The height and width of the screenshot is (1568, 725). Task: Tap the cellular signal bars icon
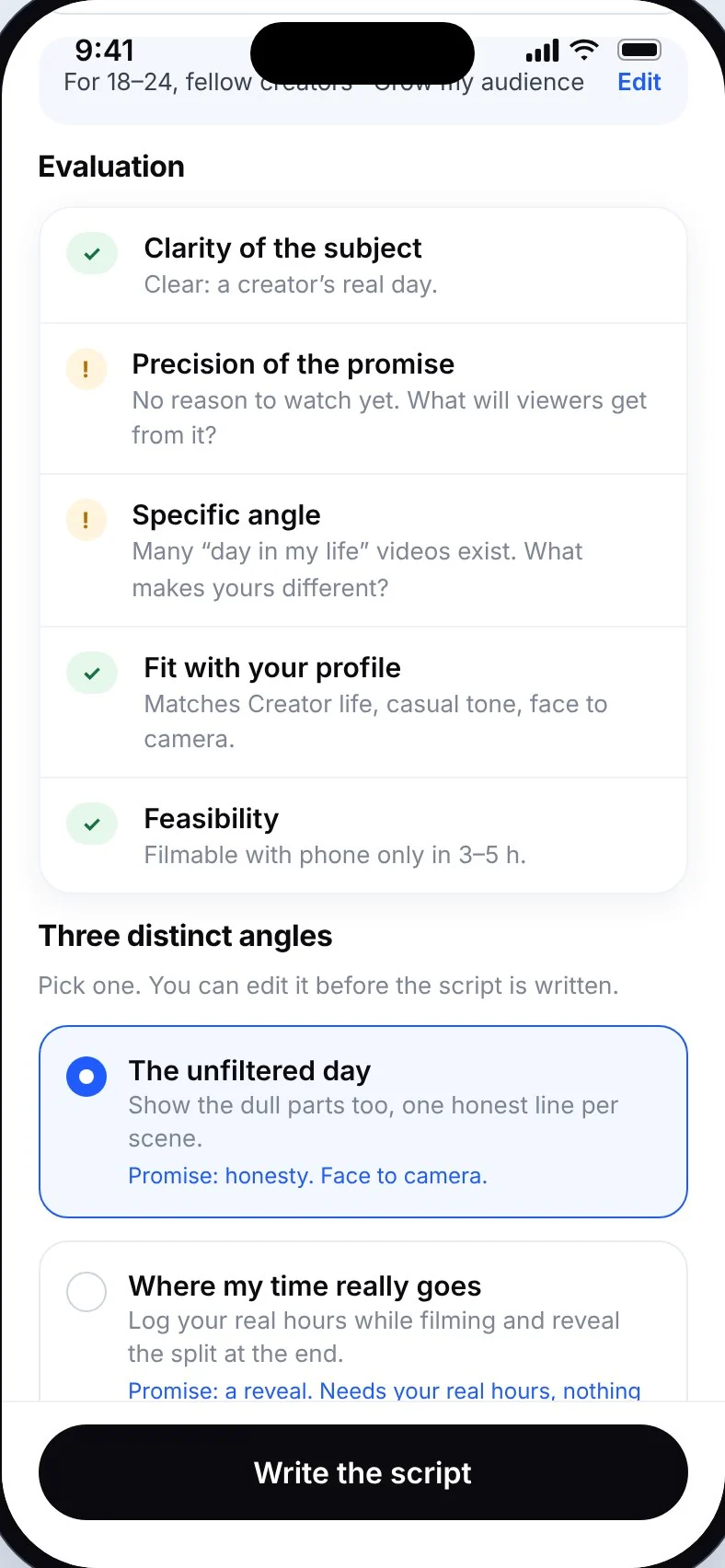pos(542,51)
